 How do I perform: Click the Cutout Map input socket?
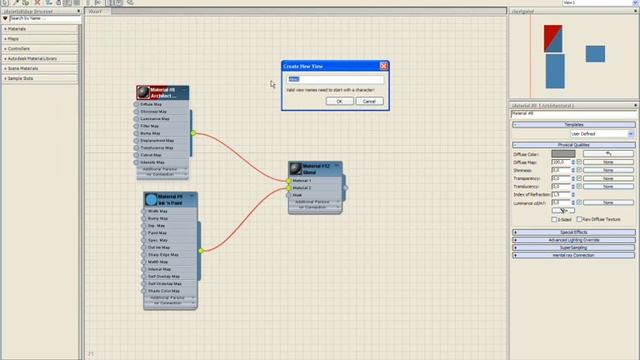pos(136,155)
